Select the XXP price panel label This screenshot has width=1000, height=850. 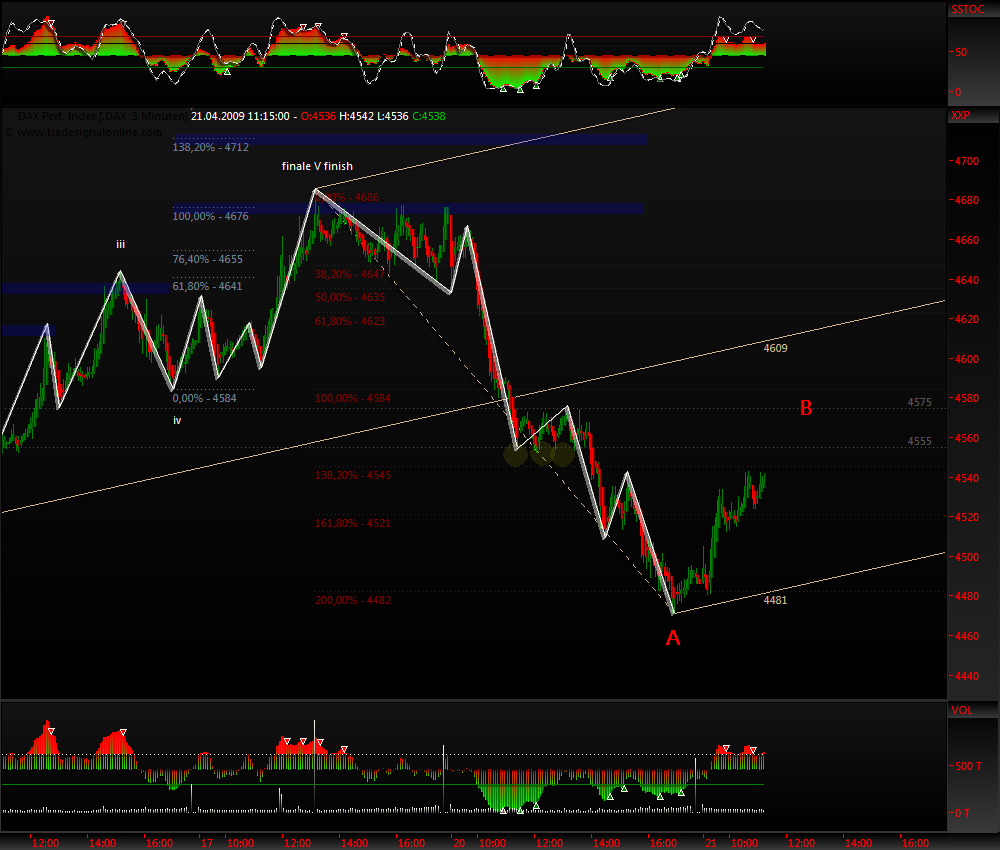coord(960,115)
